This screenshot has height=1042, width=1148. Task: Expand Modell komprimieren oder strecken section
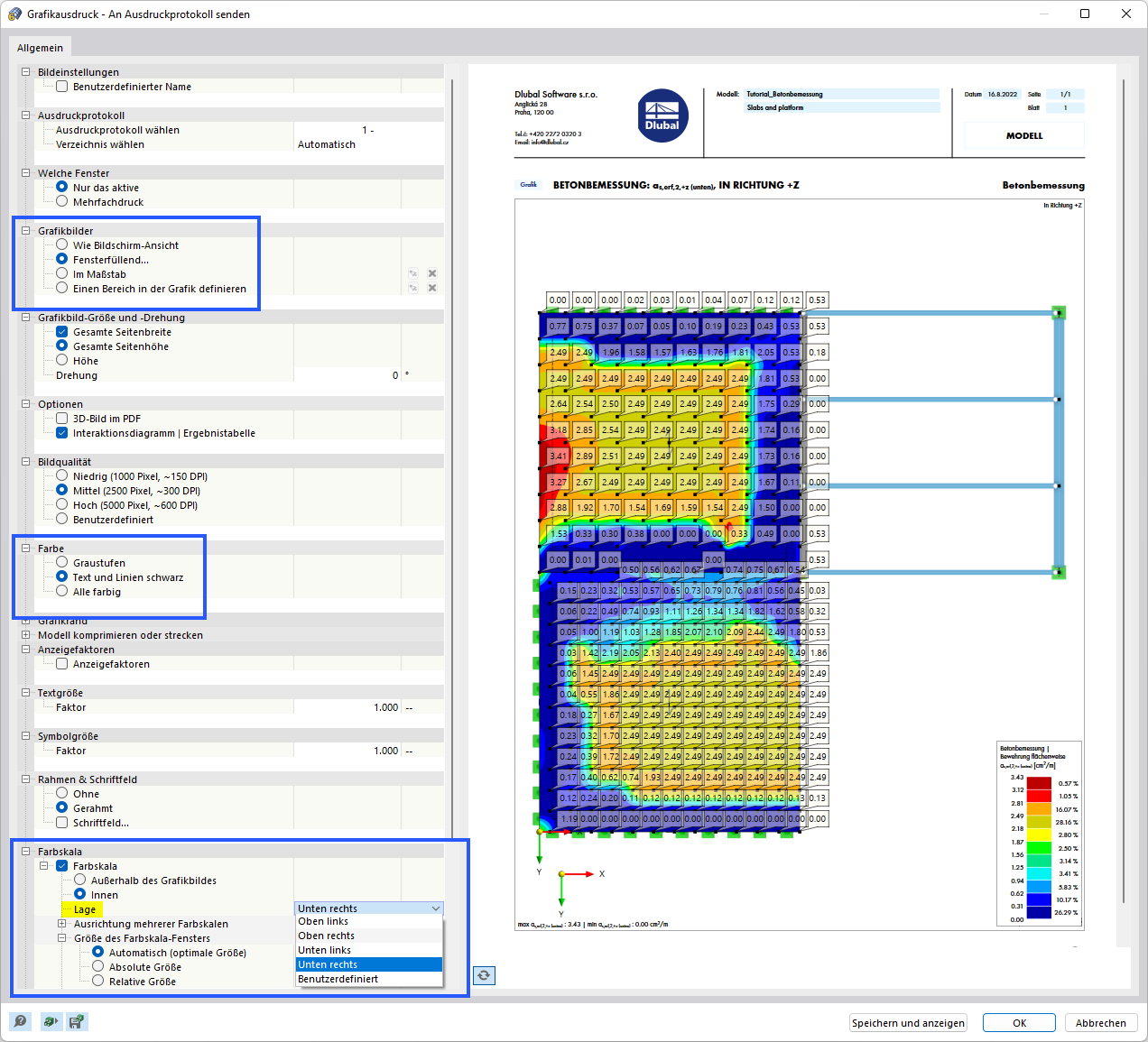[26, 634]
